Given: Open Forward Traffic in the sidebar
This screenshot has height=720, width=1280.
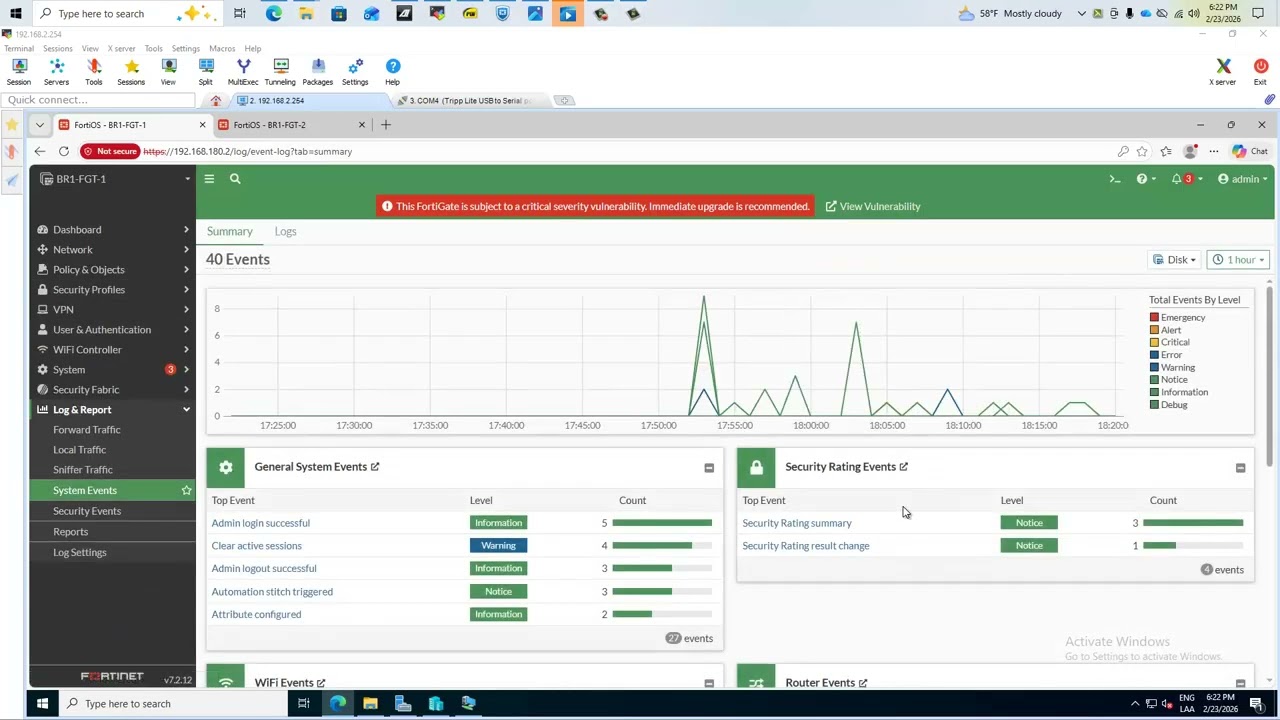Looking at the screenshot, I should point(87,430).
